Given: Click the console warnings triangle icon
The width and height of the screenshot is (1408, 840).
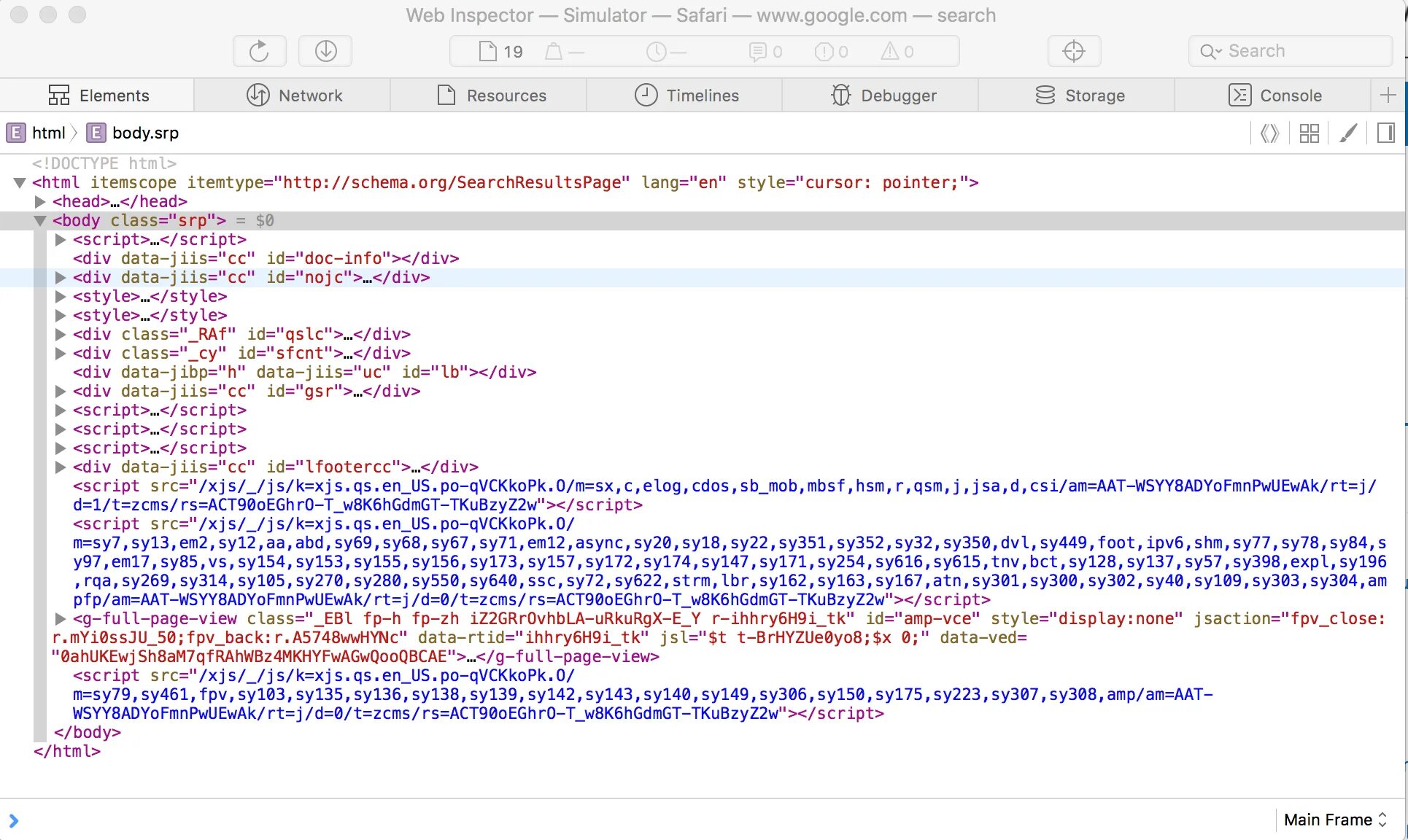Looking at the screenshot, I should [x=890, y=51].
